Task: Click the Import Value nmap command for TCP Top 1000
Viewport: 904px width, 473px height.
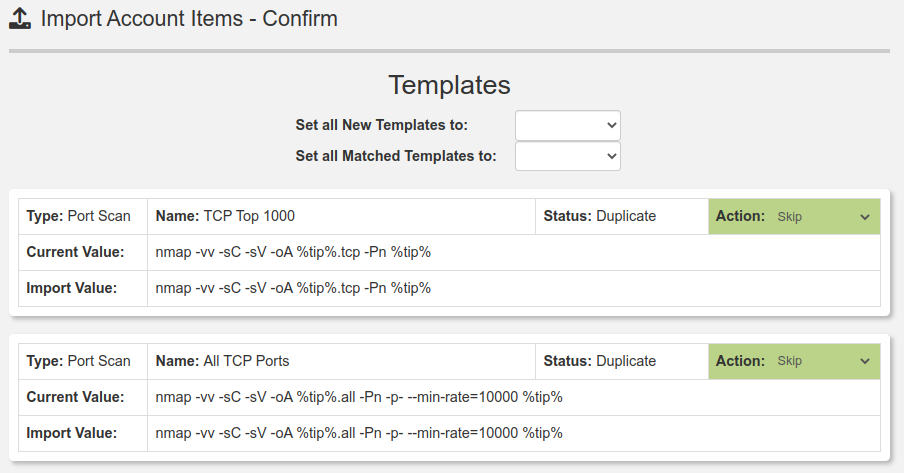Action: coord(293,288)
